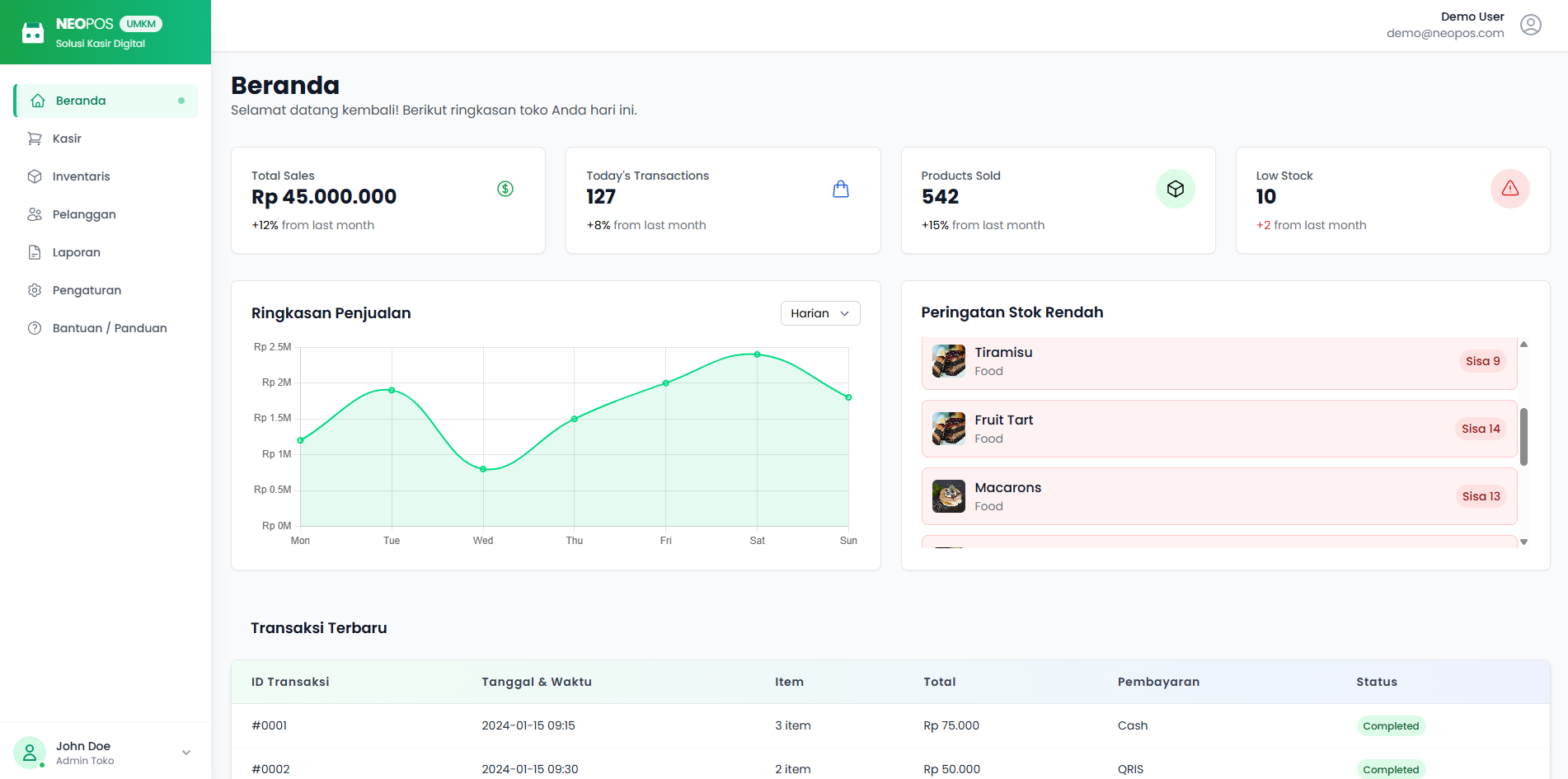Click the Demo User profile avatar icon
The width and height of the screenshot is (1568, 779).
pyautogui.click(x=1530, y=25)
